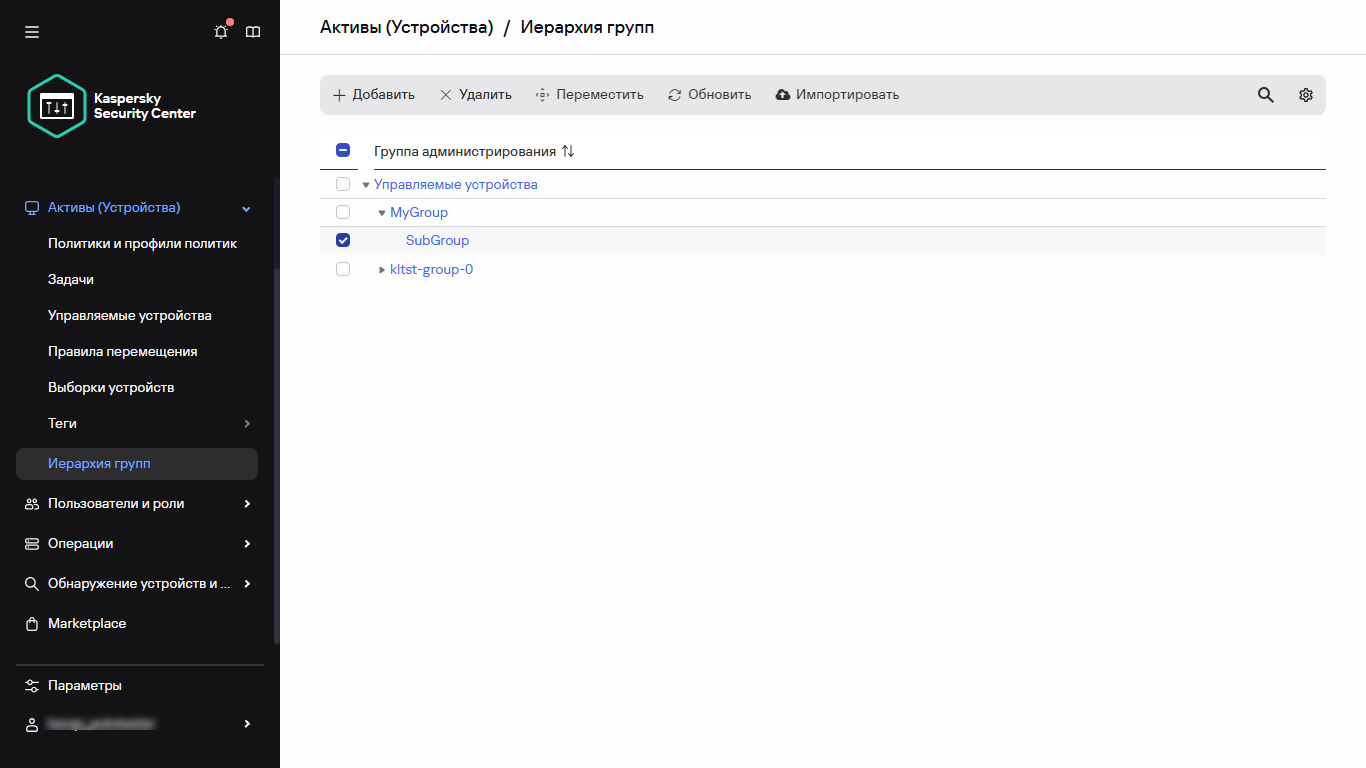Check the MyGroup checkbox
1366x768 pixels.
[x=343, y=212]
